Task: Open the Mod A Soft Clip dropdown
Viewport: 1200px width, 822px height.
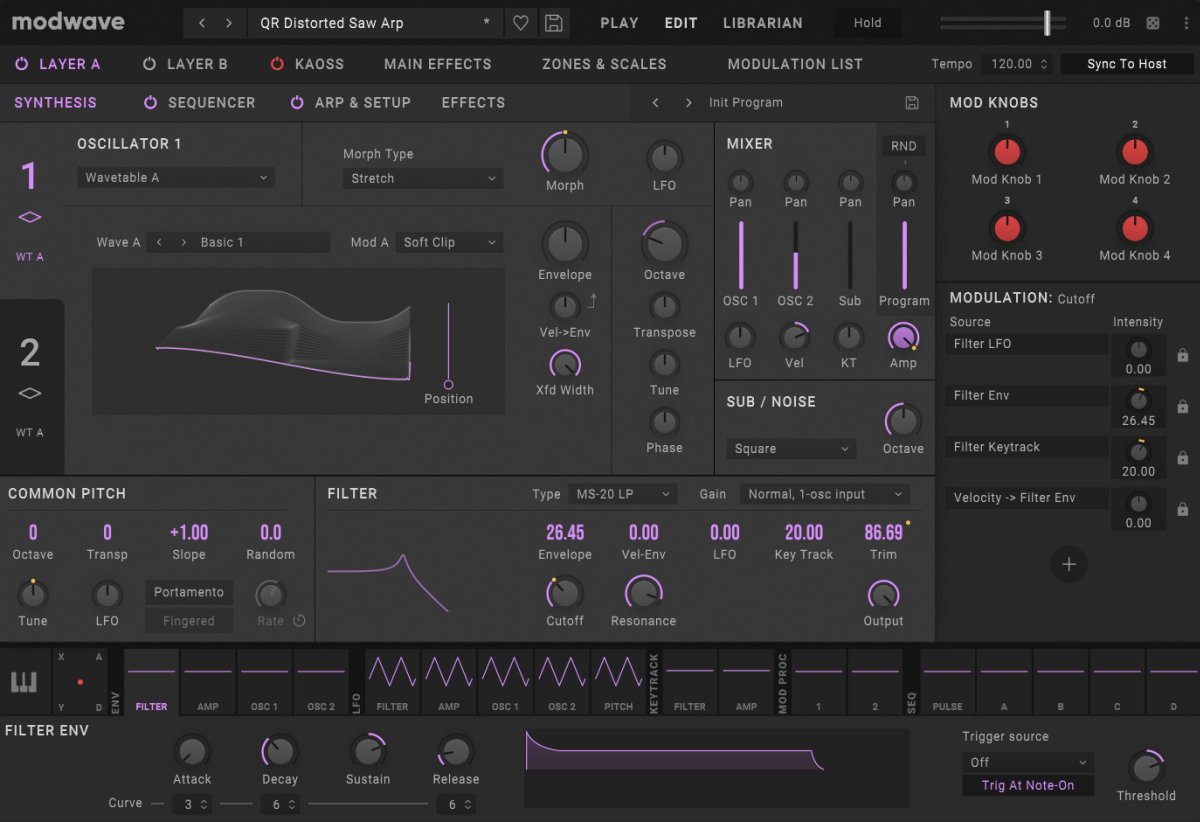Action: [x=450, y=243]
